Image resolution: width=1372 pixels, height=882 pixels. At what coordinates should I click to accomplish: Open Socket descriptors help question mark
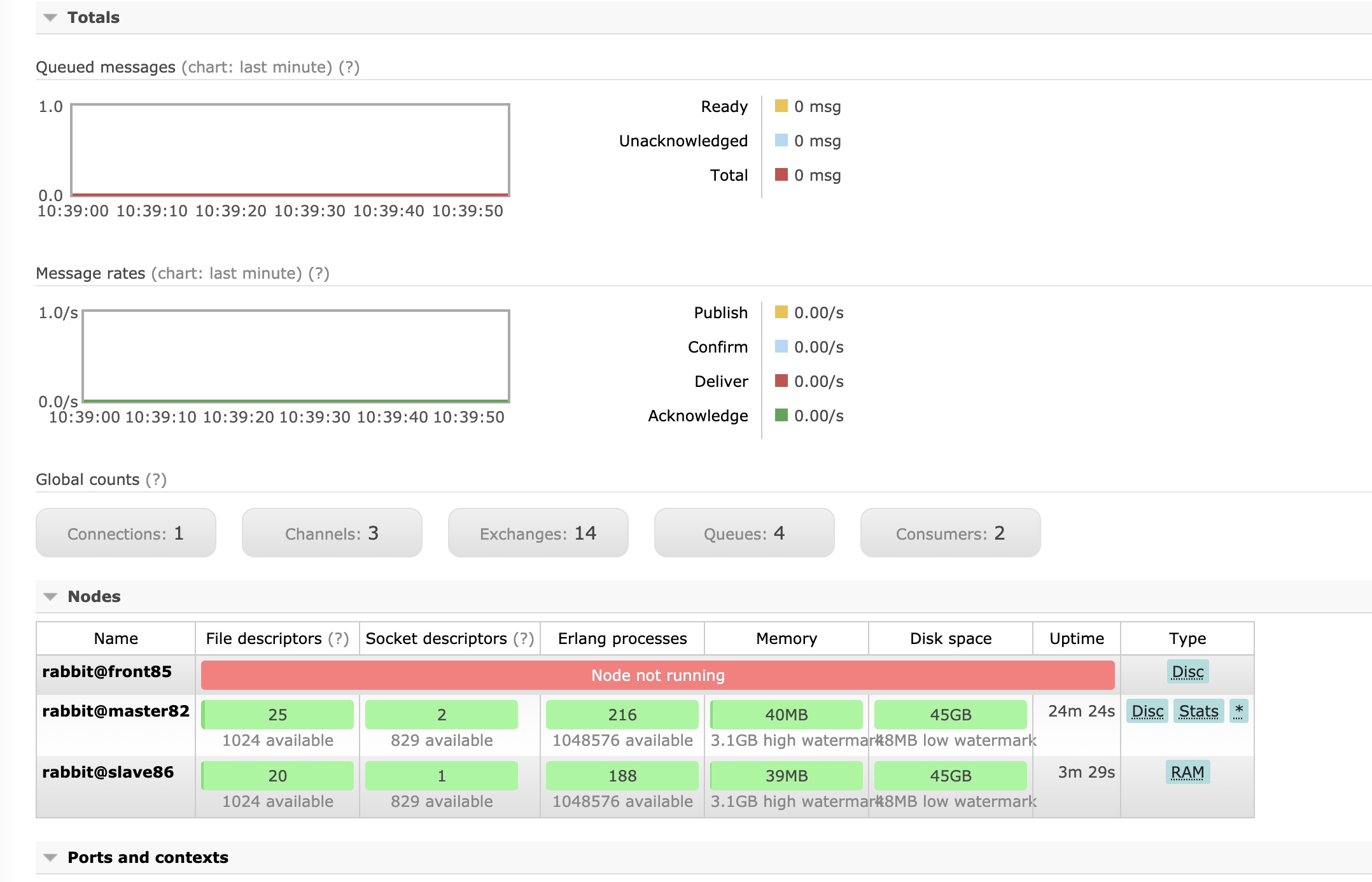(523, 639)
